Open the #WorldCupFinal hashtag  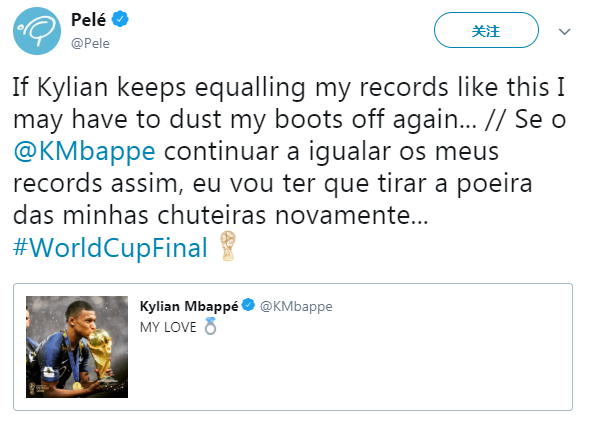coord(110,247)
